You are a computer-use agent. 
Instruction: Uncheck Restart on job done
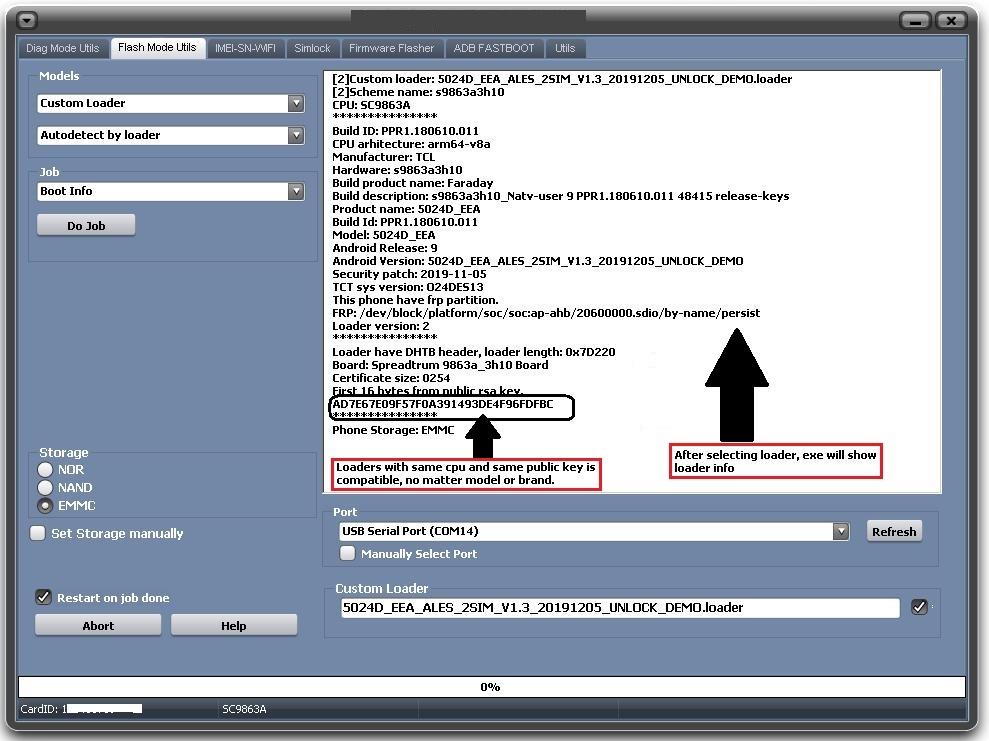(x=43, y=598)
